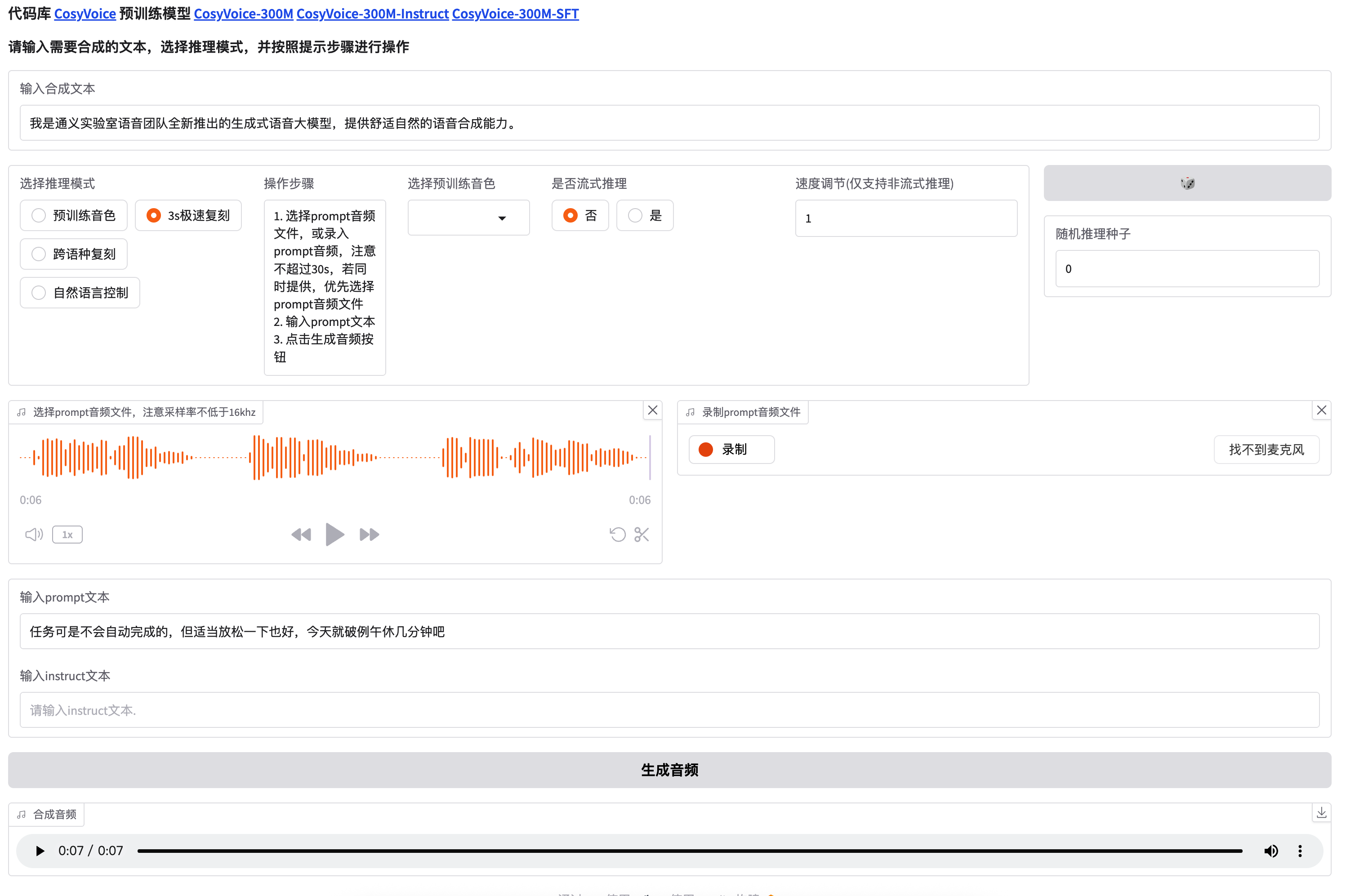This screenshot has width=1346, height=896.
Task: Open the CosyVoice-300M-Instruct link
Action: (372, 14)
